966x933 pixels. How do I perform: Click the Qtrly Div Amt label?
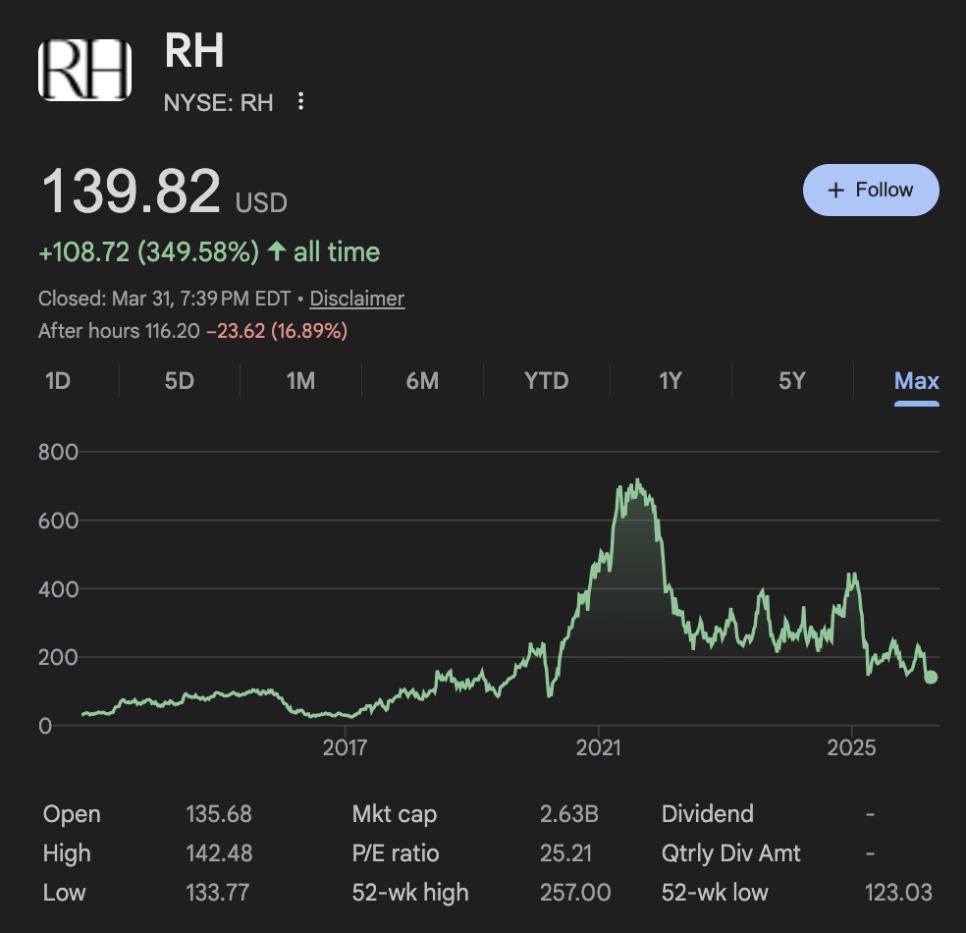[731, 854]
